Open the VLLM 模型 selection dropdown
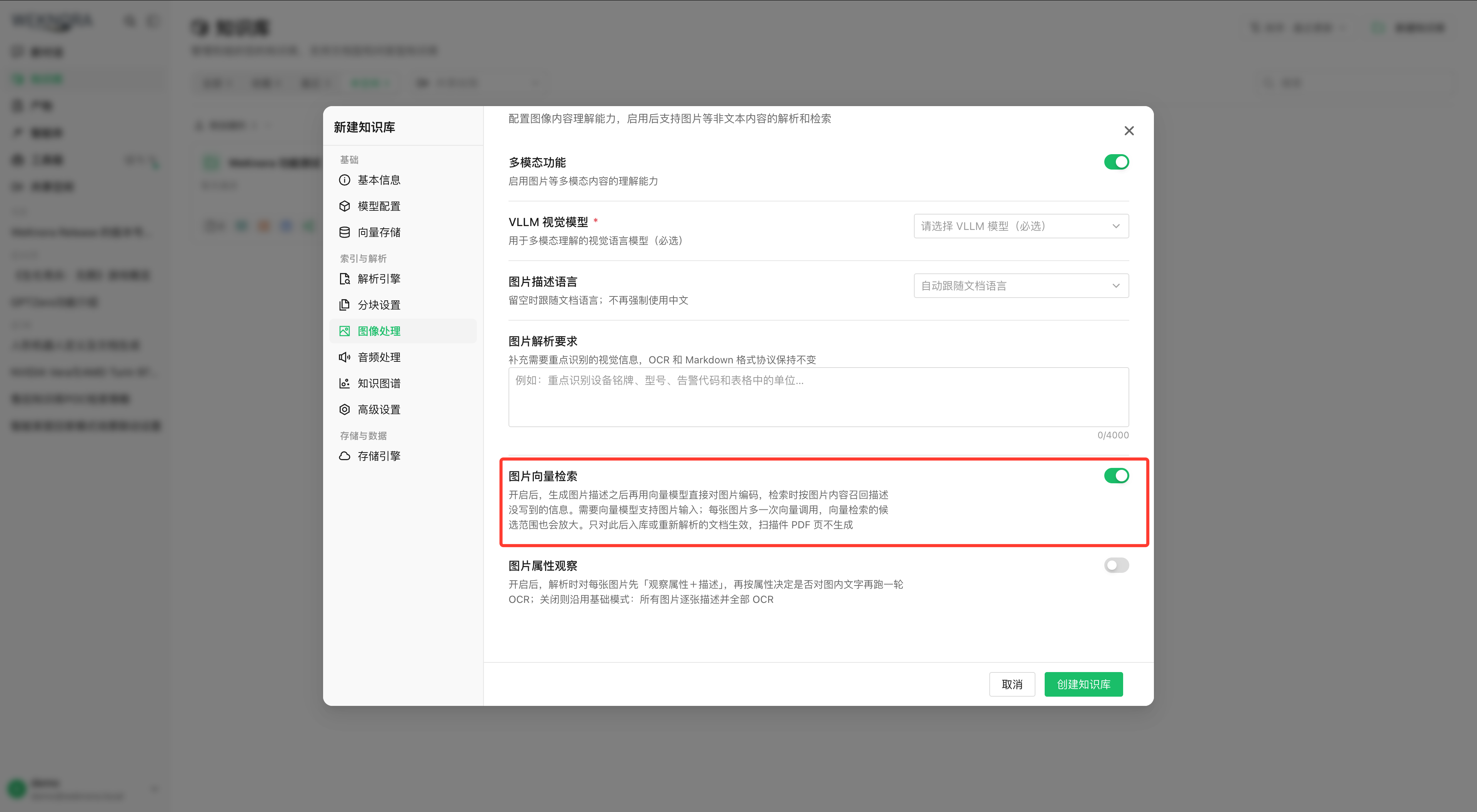 tap(1021, 226)
